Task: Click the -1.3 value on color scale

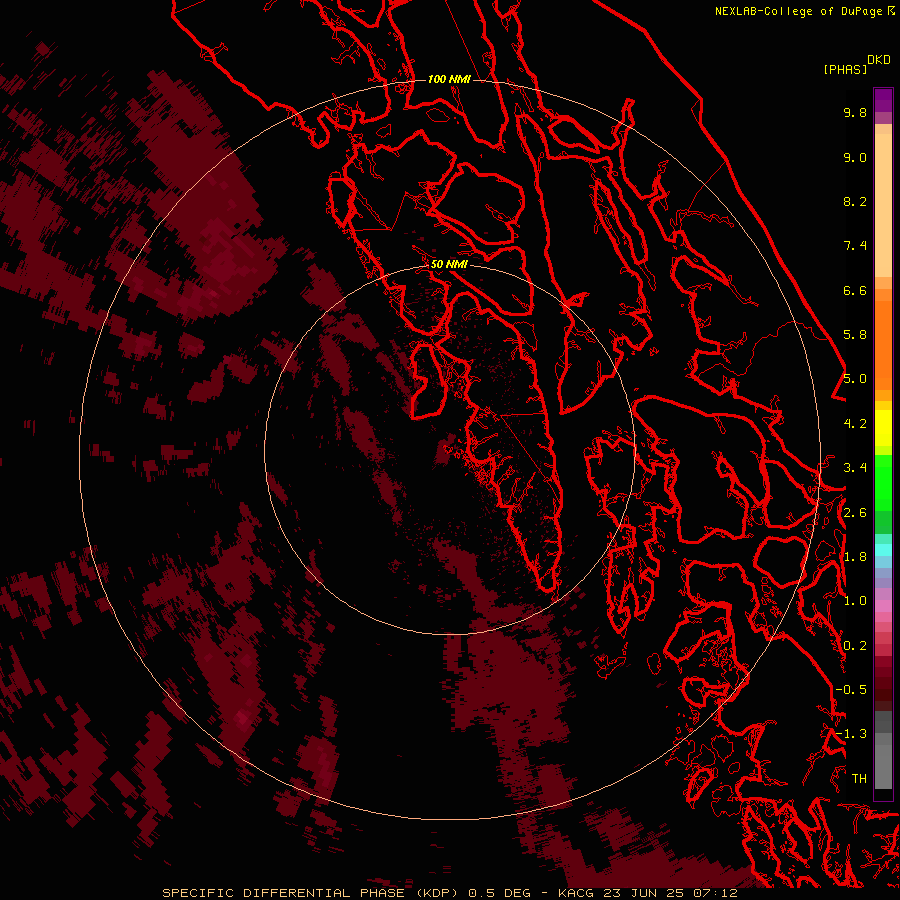Action: click(851, 734)
